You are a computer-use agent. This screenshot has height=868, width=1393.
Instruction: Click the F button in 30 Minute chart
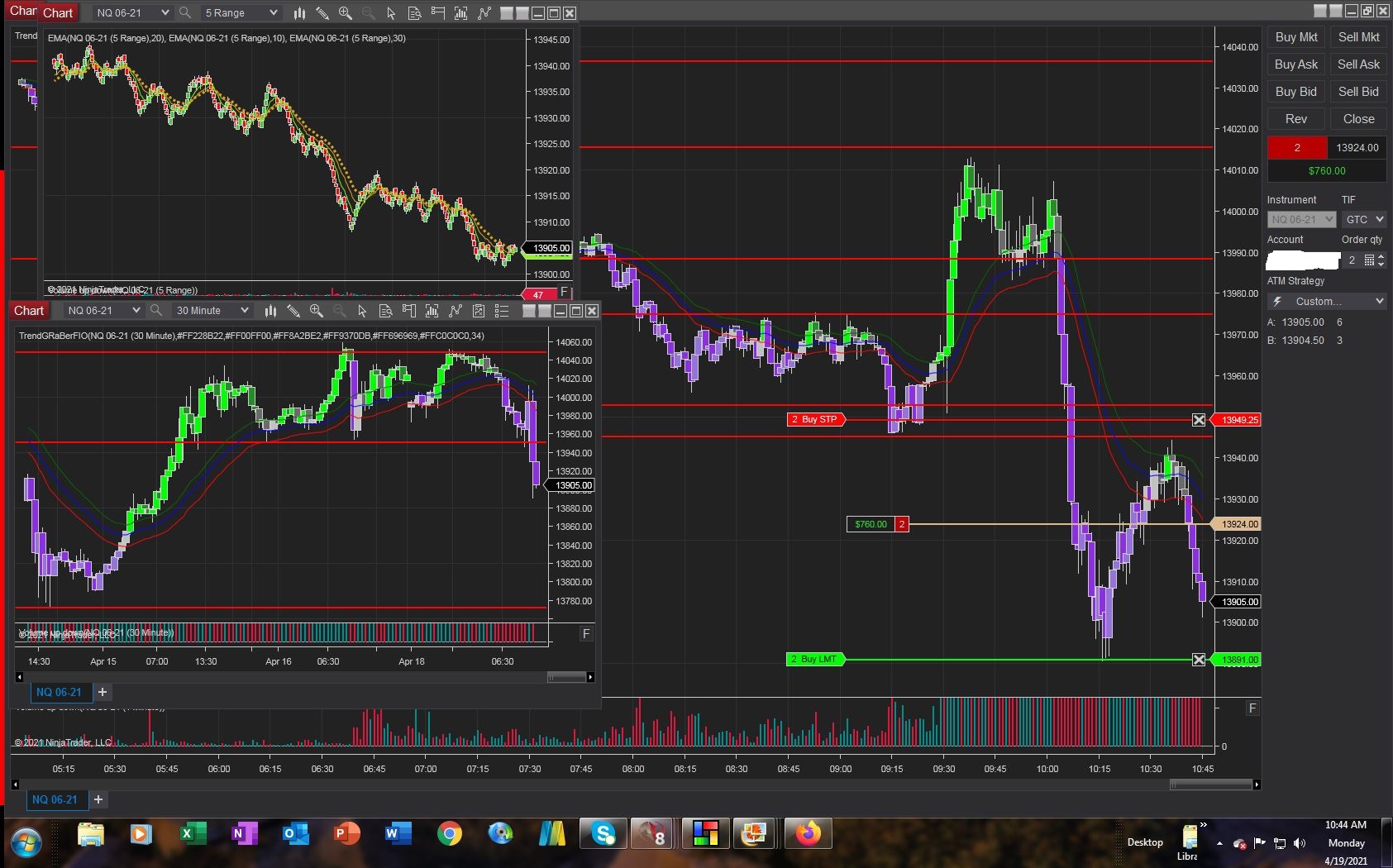point(586,634)
